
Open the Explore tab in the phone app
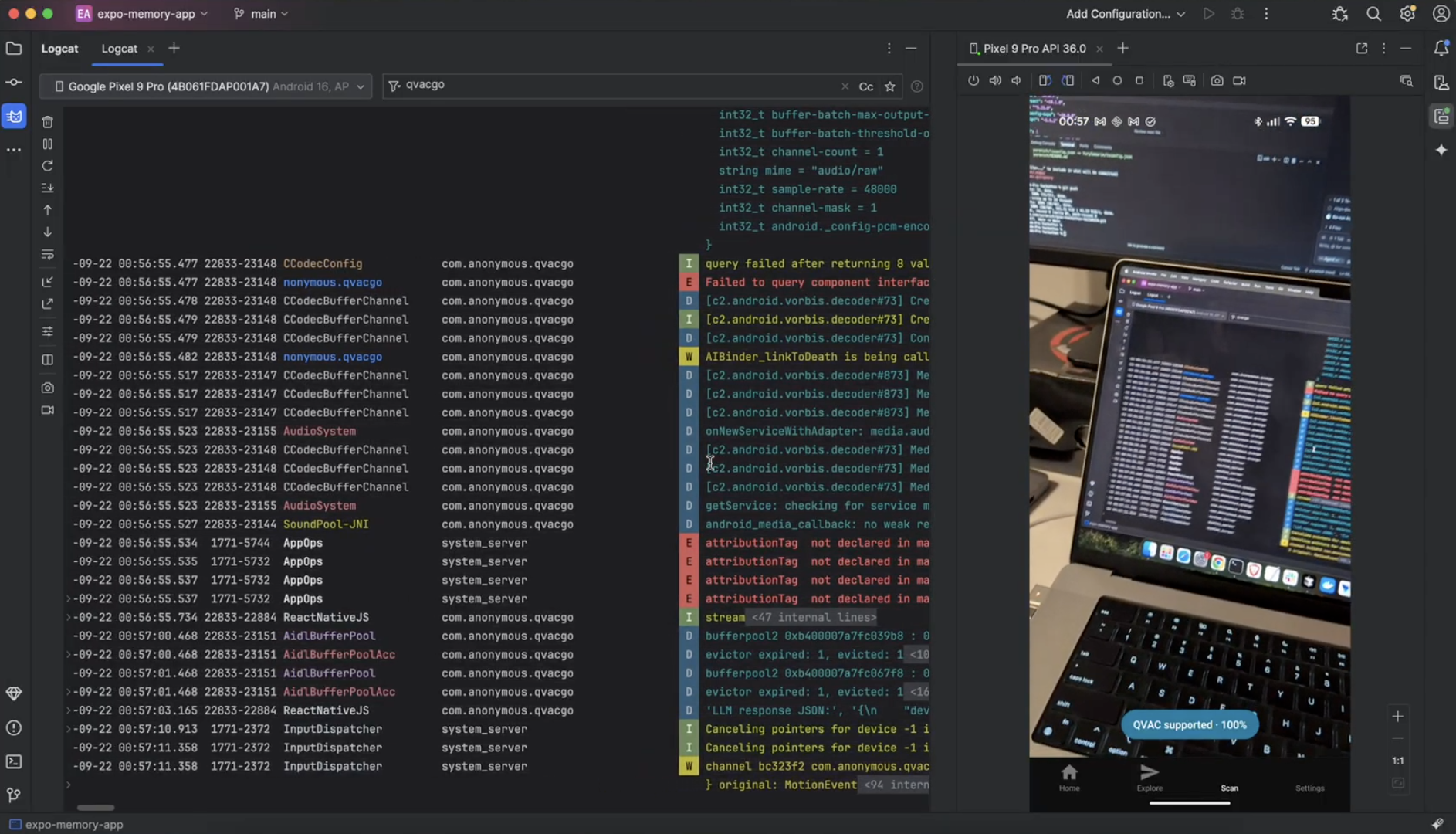click(x=1149, y=777)
